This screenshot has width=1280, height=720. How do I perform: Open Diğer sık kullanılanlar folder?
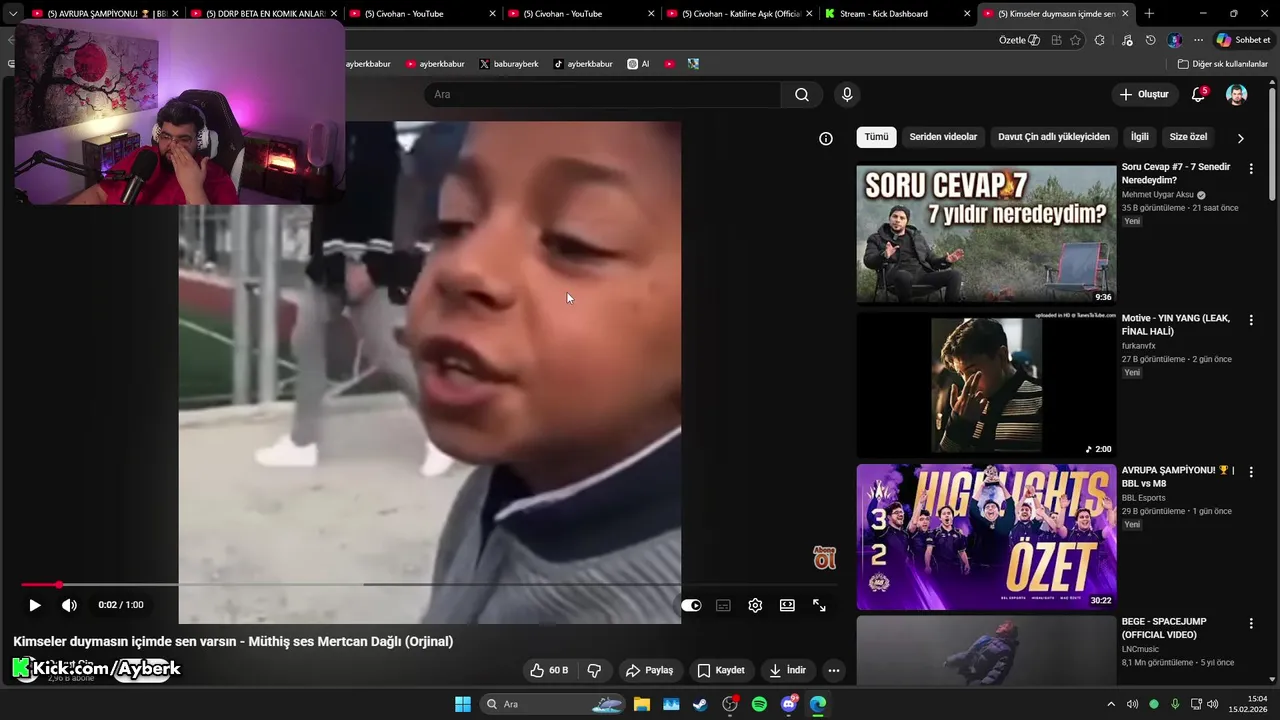pos(1222,64)
